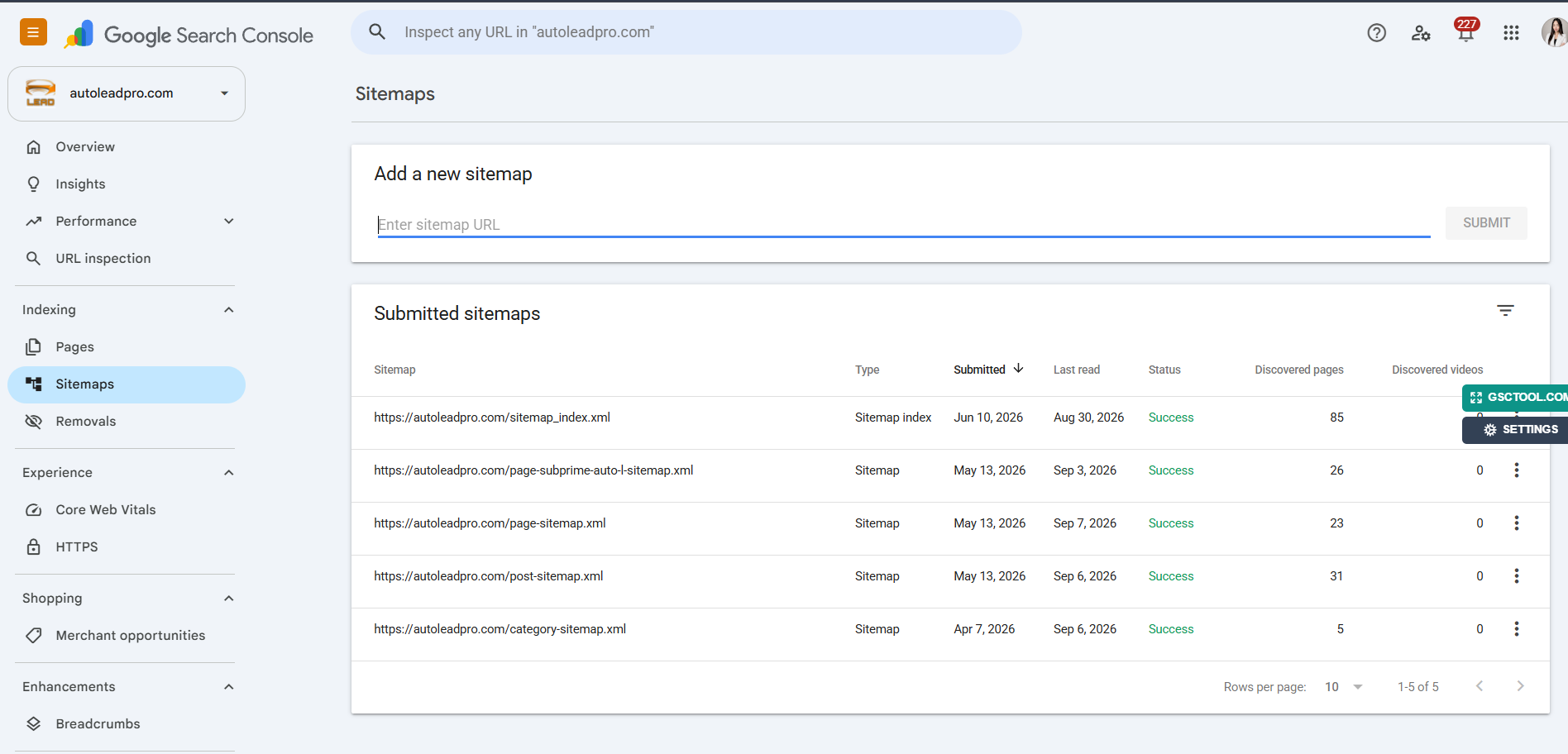Click the Discovered videos column header

coord(1437,370)
